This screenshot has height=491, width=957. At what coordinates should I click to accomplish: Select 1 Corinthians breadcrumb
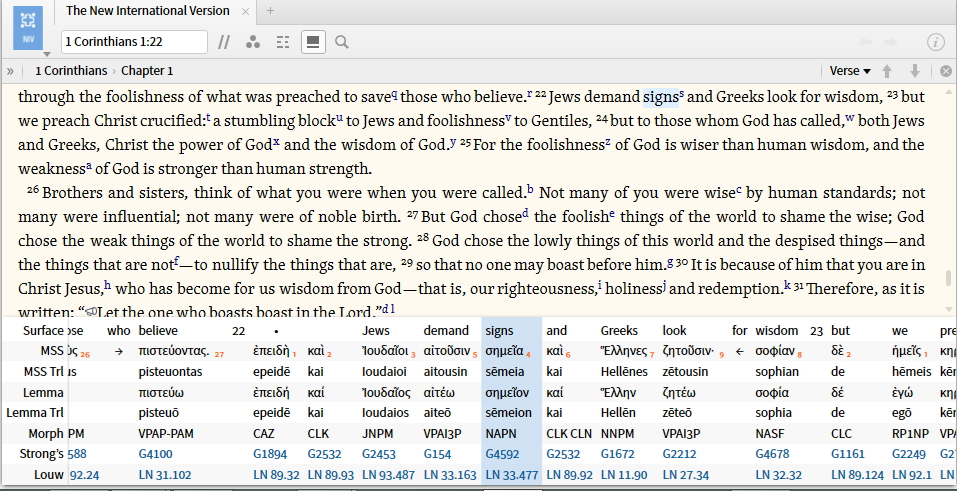tap(71, 71)
